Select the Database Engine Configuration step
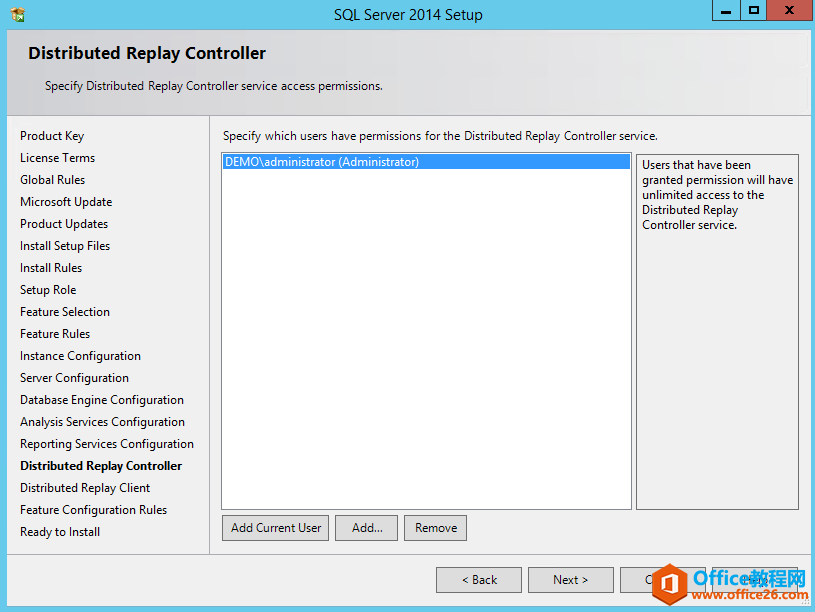Image resolution: width=815 pixels, height=612 pixels. [x=102, y=400]
